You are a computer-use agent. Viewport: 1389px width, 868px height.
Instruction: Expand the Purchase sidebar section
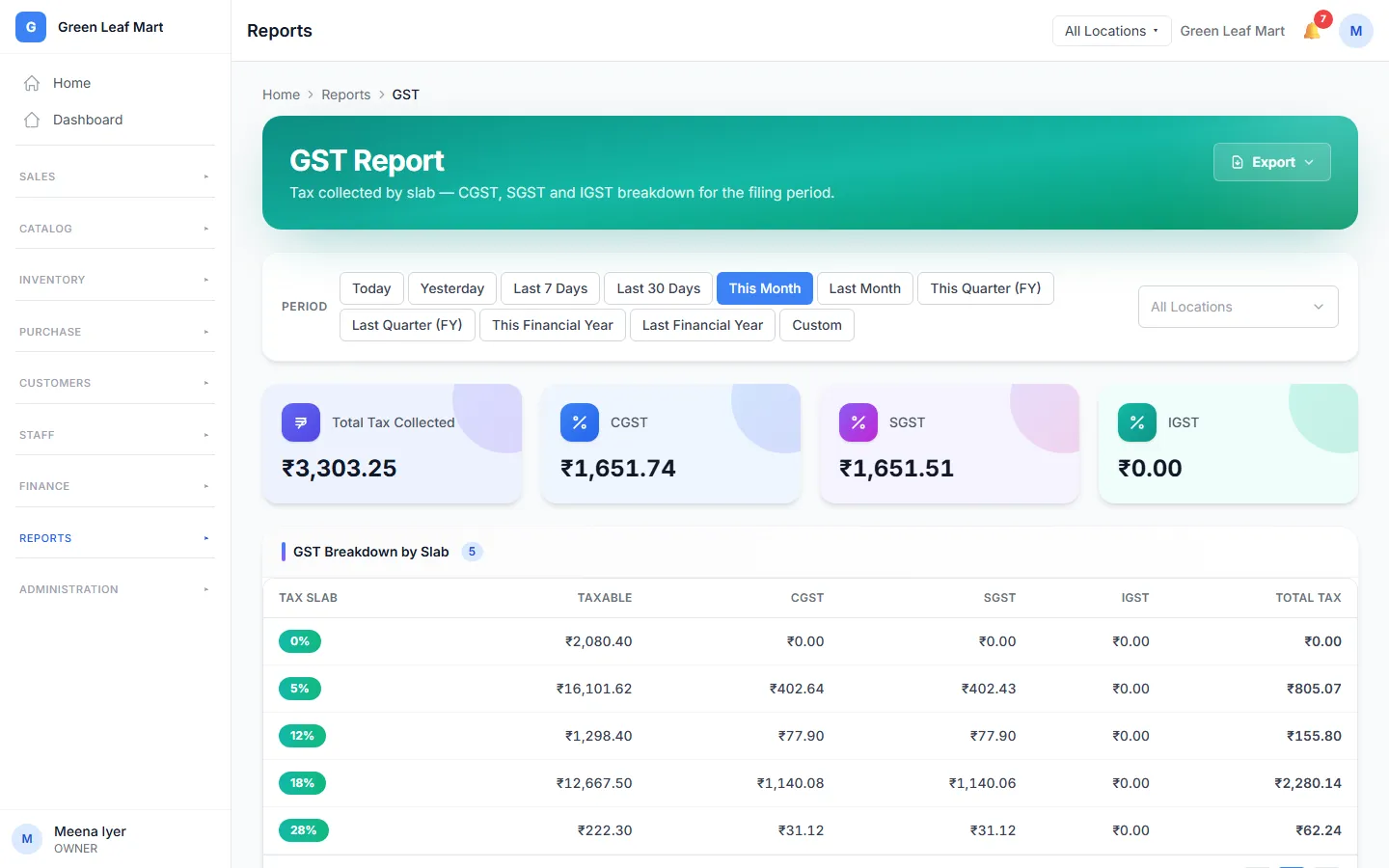tap(115, 332)
